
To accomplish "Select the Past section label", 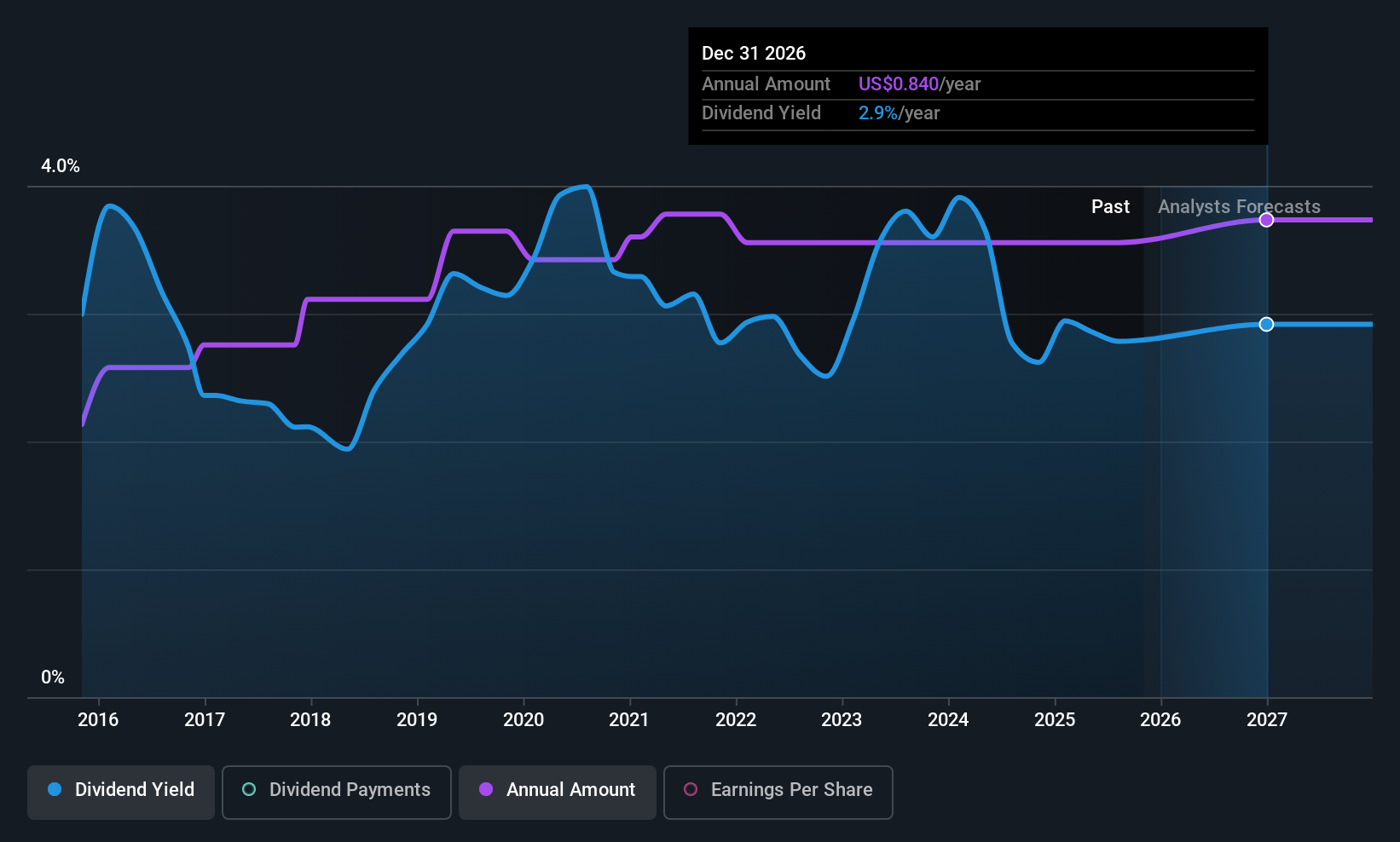I will click(x=1111, y=206).
